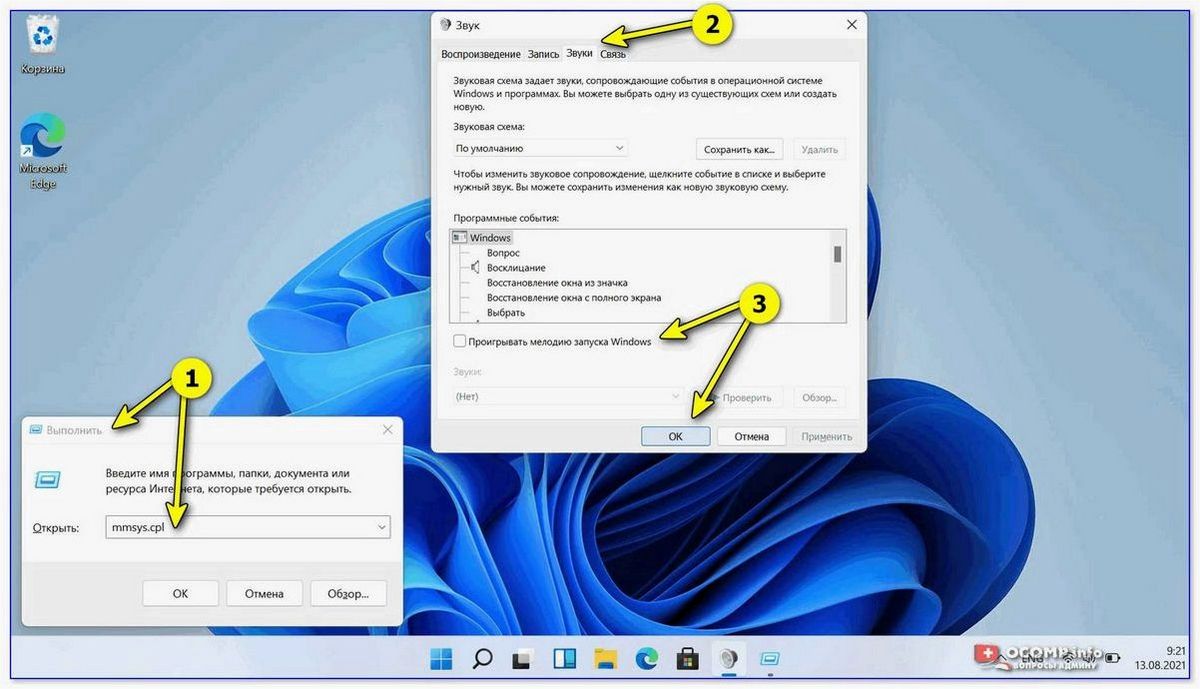
Task: Select Восстановление окна из значка event
Action: click(557, 283)
